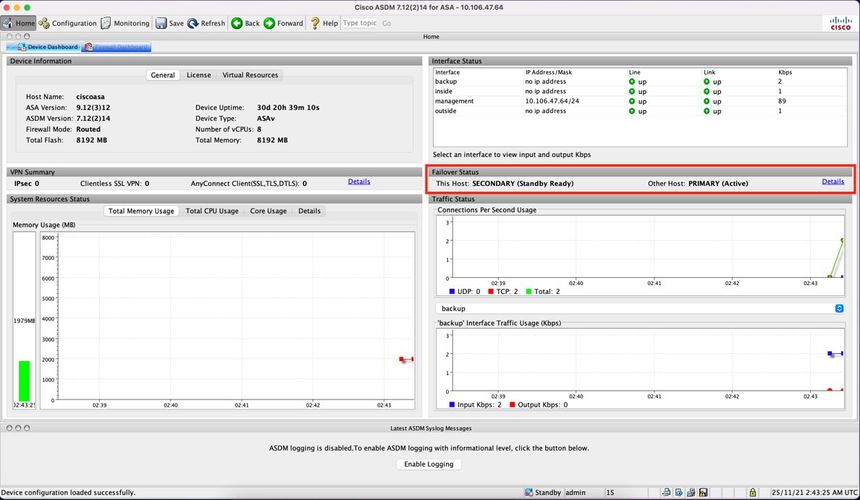Click Other Host PRIMARY (Active) text
Viewport: 860px width, 500px height.
click(x=698, y=184)
